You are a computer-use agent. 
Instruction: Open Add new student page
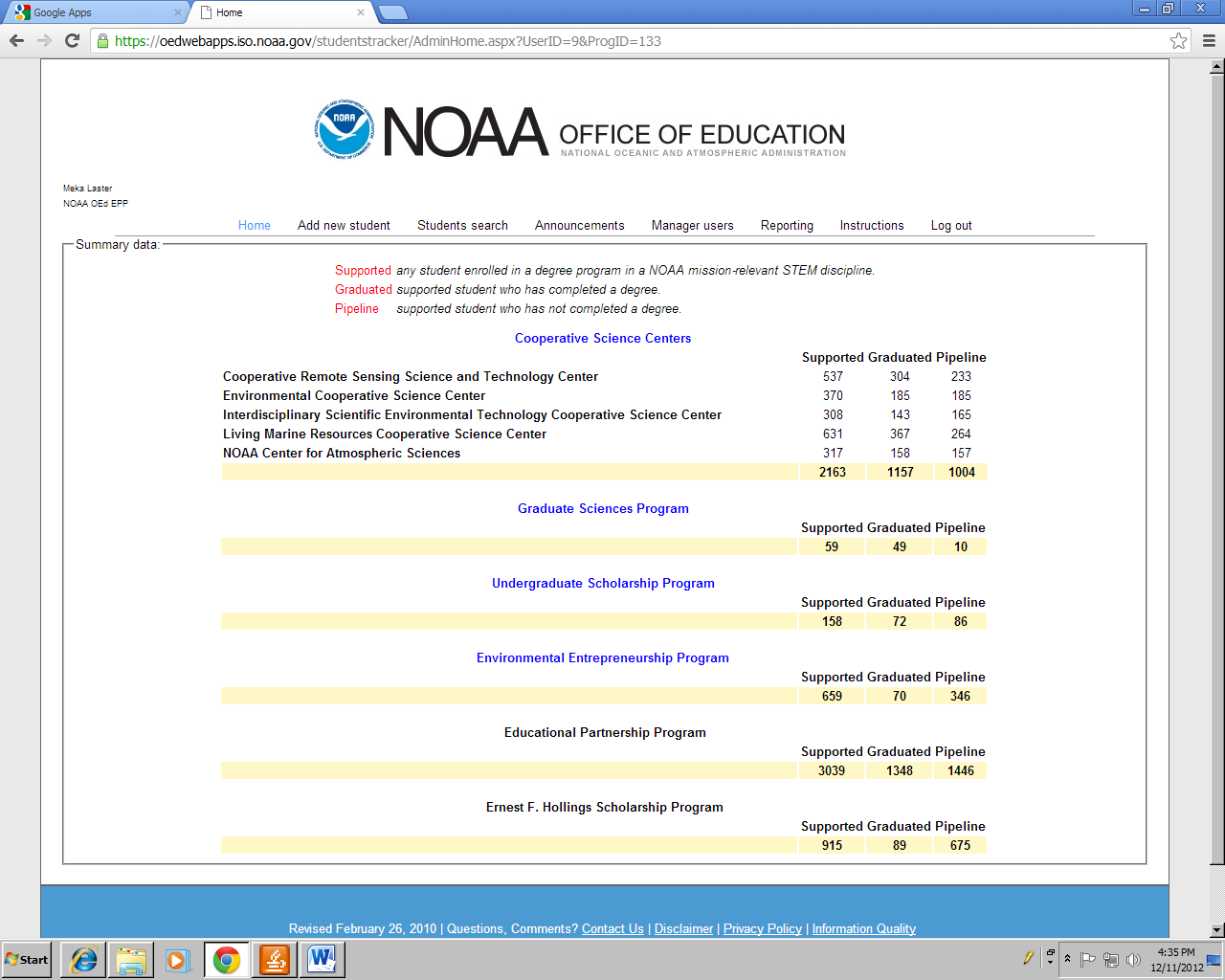[344, 226]
